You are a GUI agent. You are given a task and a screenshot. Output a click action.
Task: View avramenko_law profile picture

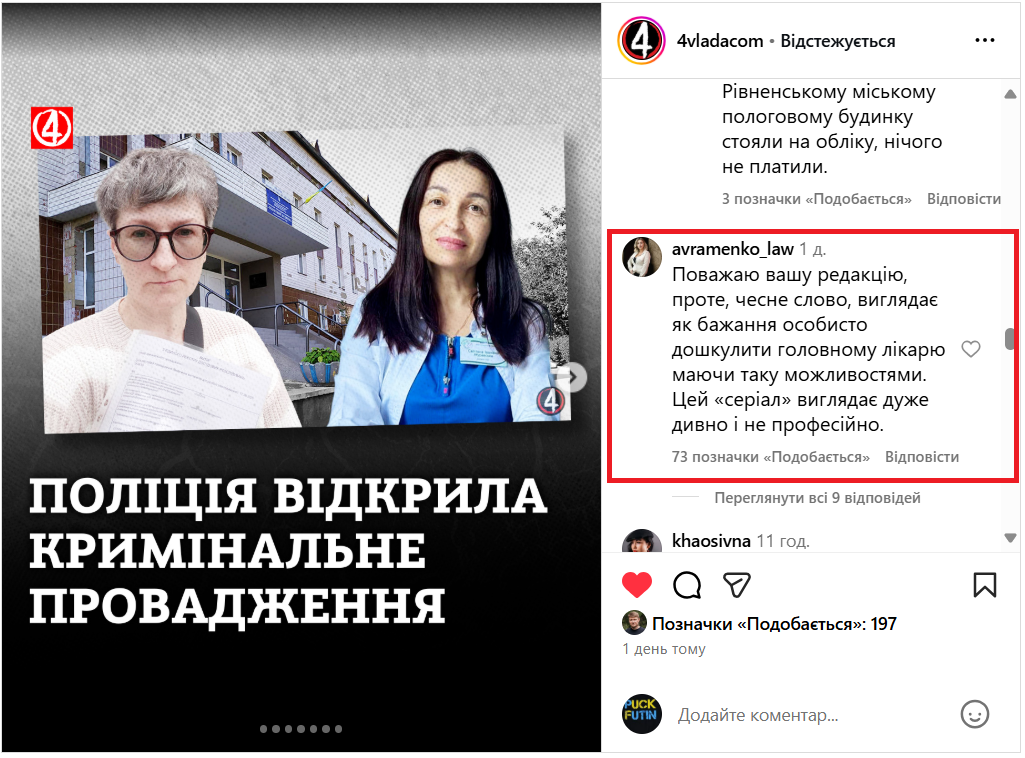[641, 257]
